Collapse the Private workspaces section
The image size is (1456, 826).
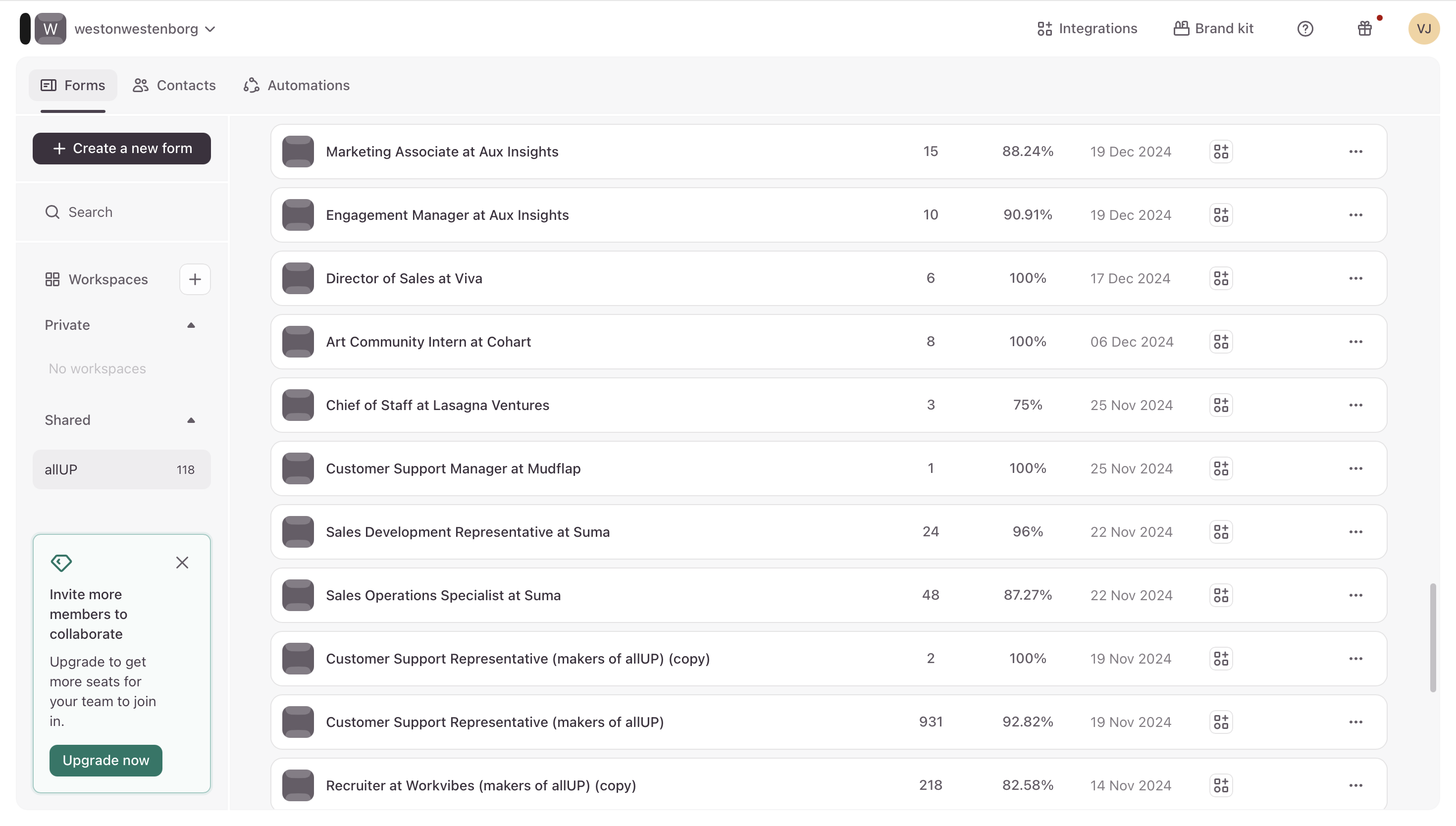pos(191,325)
